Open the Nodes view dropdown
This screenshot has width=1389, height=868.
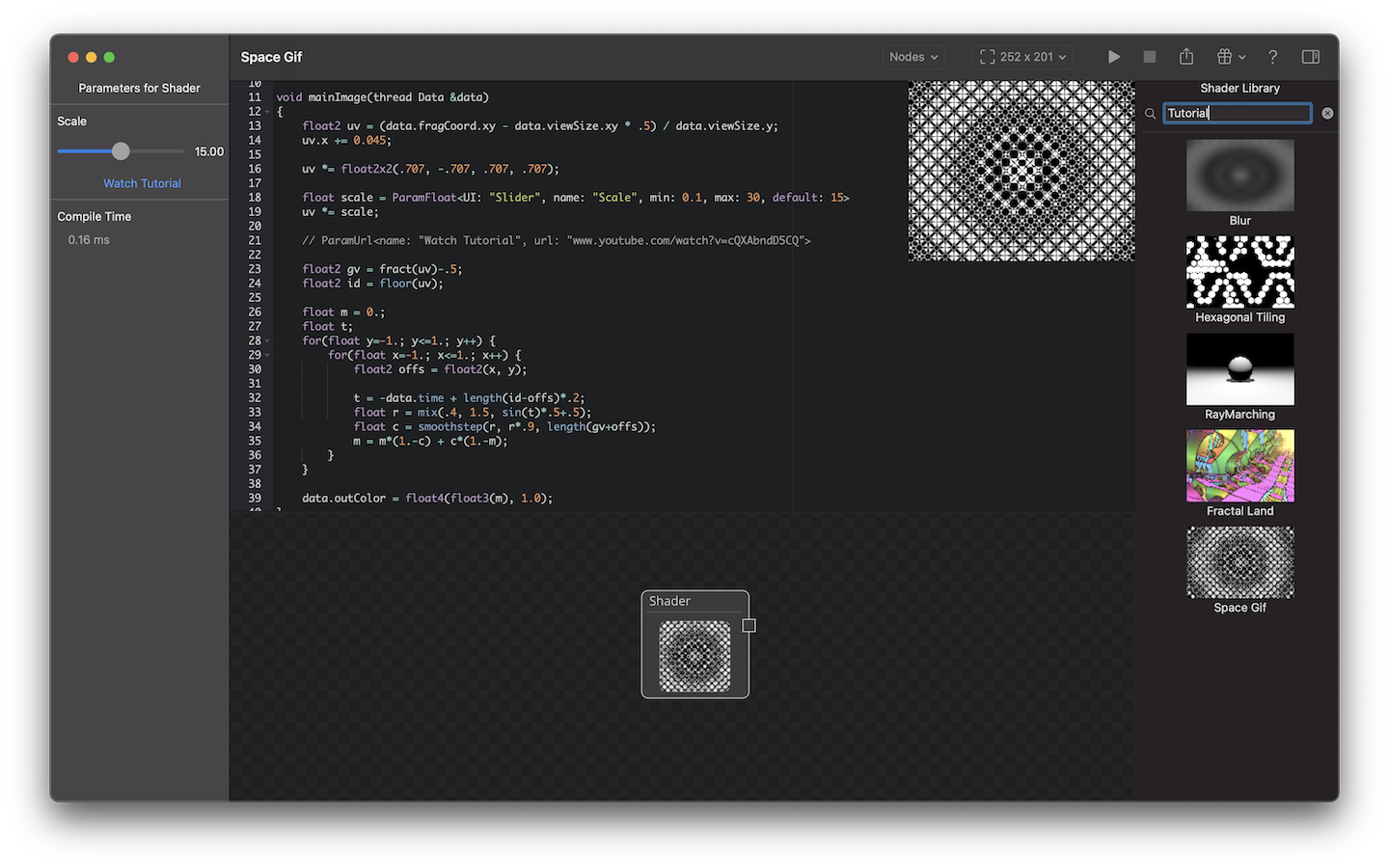click(x=912, y=57)
